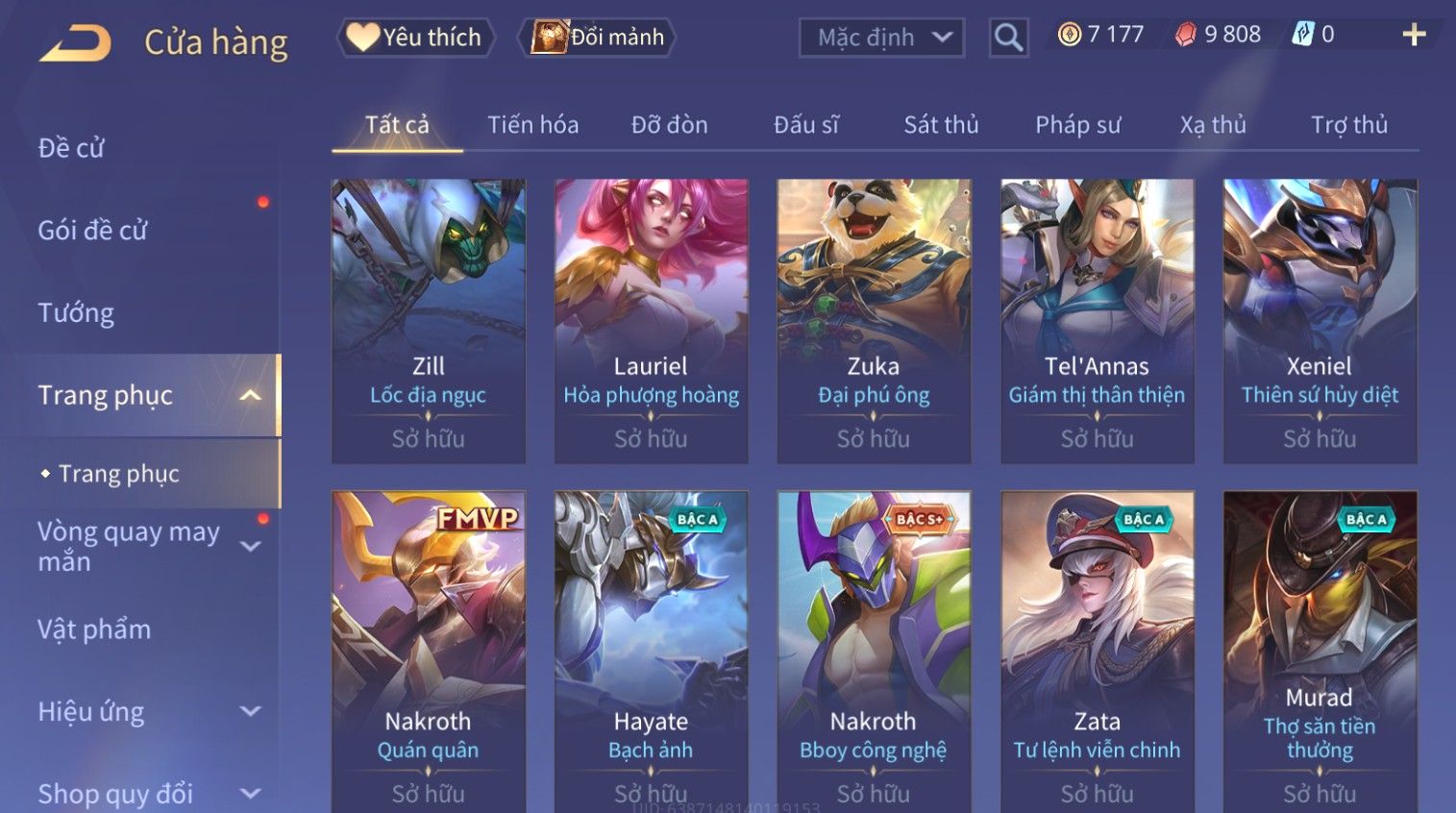Collapse the Trang phục sidebar section
This screenshot has height=813, width=1456.
point(250,395)
